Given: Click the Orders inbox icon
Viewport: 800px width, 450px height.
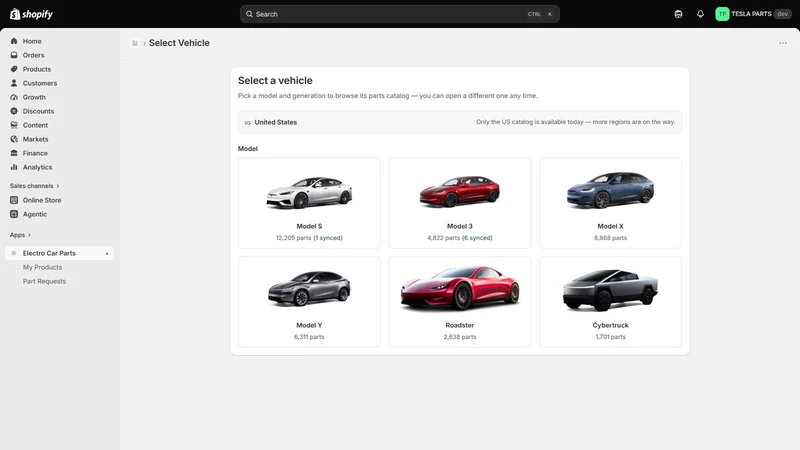Looking at the screenshot, I should [x=14, y=55].
